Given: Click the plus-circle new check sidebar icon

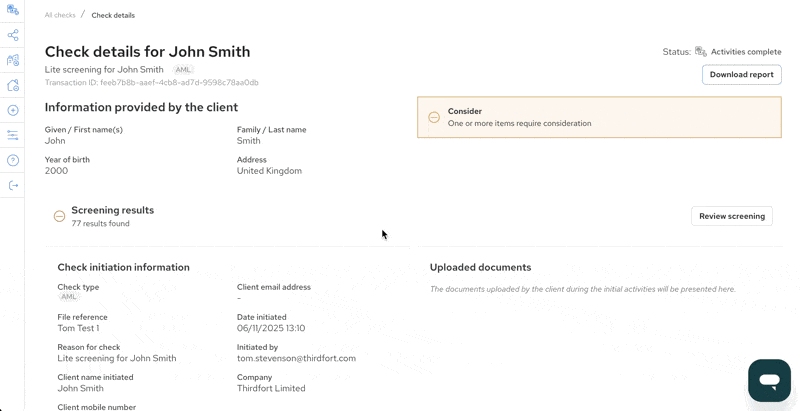Looking at the screenshot, I should click(x=13, y=110).
